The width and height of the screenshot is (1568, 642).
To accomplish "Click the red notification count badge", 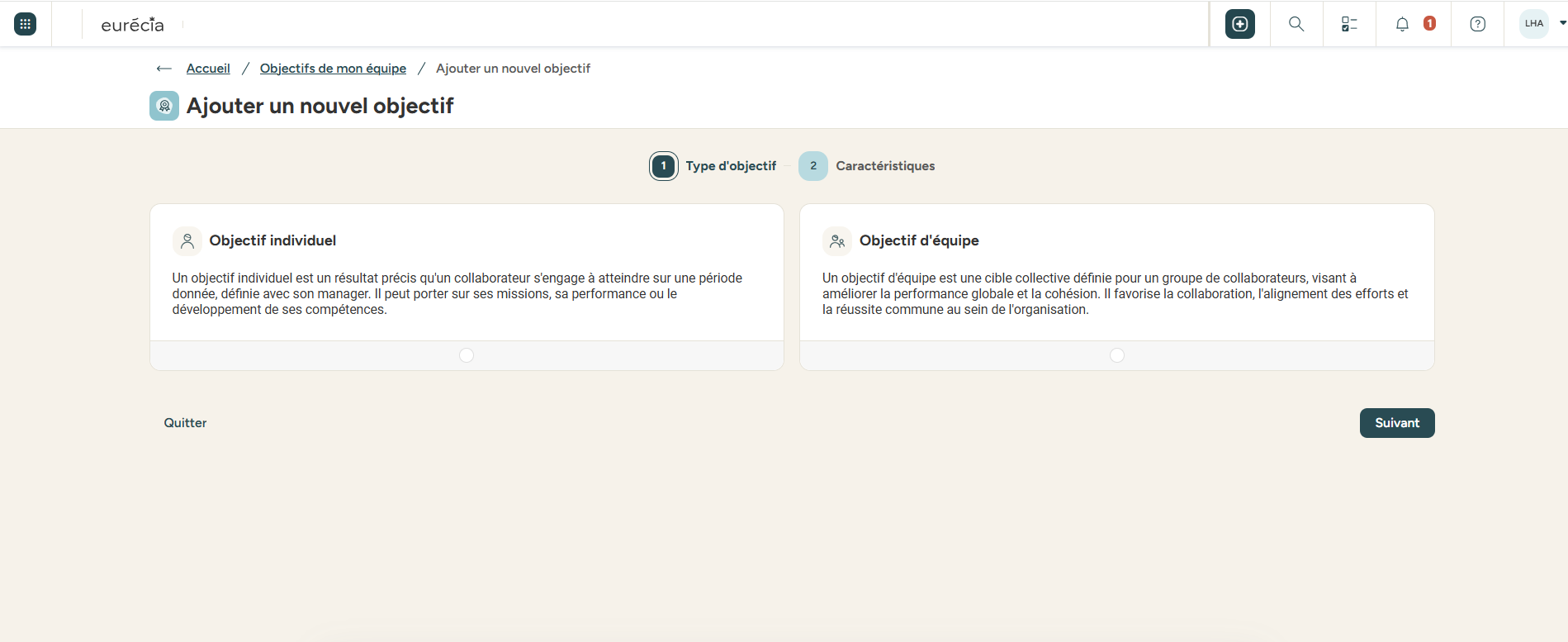I will pos(1429,23).
